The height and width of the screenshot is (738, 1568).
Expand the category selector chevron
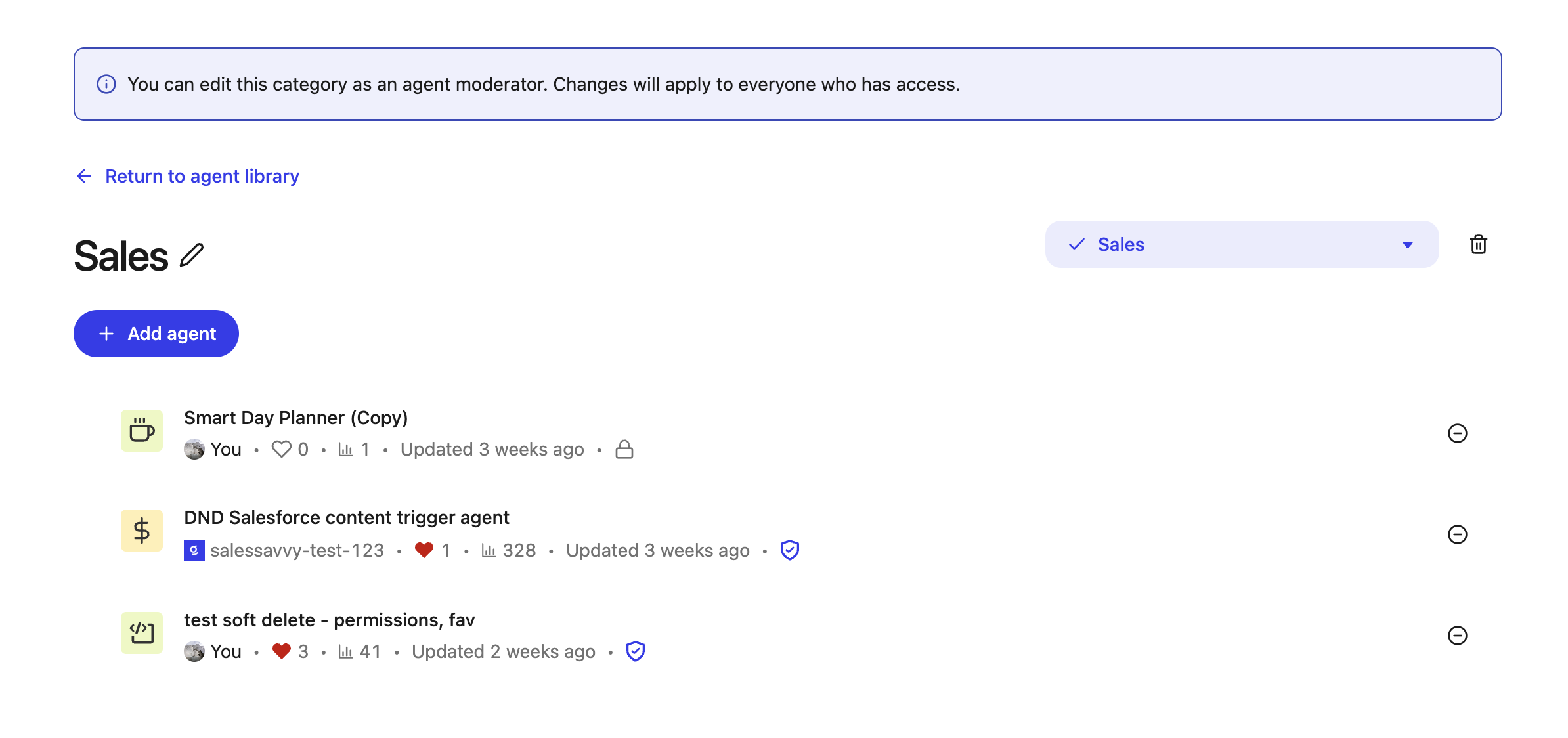pos(1407,244)
